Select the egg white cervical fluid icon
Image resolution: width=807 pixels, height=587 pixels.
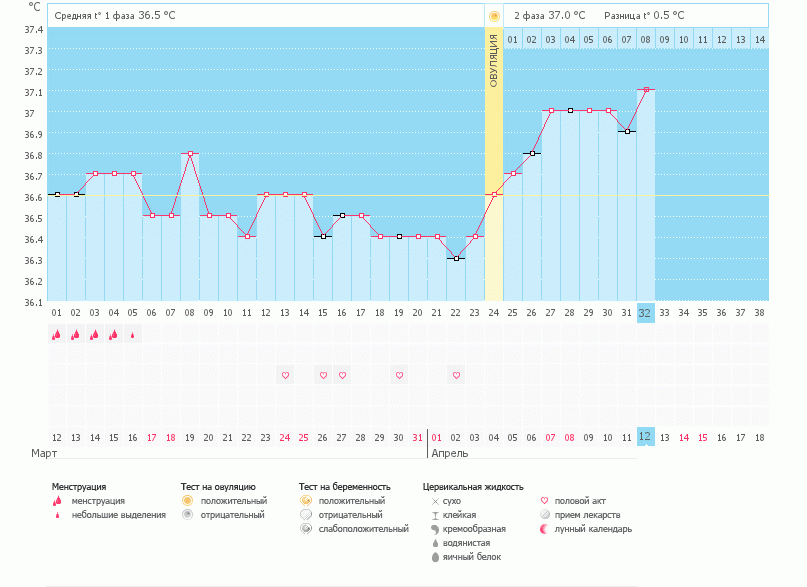[434, 557]
